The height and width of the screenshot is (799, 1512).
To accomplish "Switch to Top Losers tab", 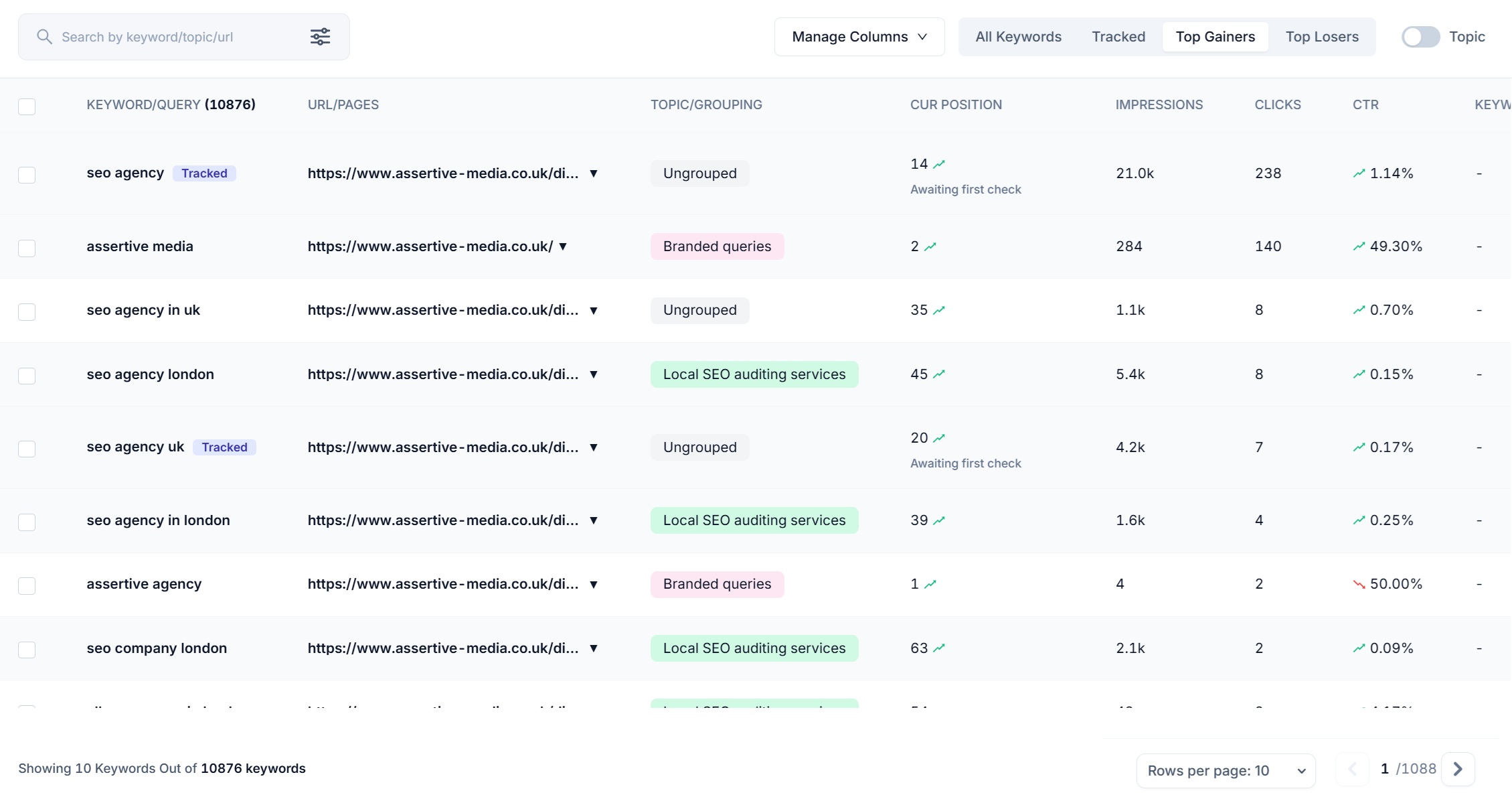I will click(x=1322, y=37).
